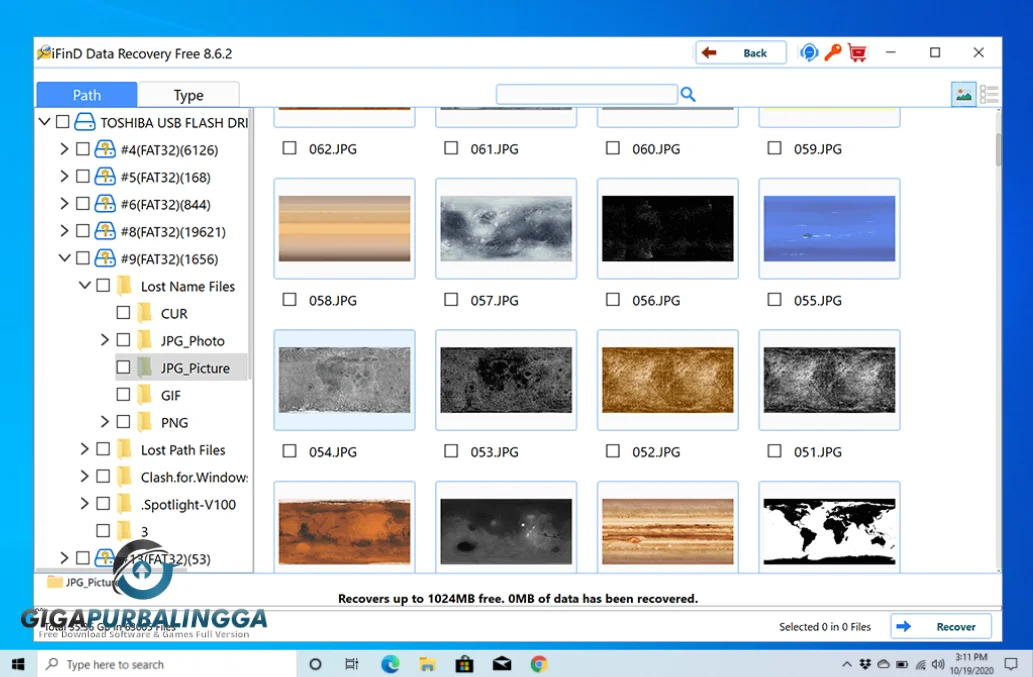Expand the #4(FAT32)(6126) partition

[65, 149]
